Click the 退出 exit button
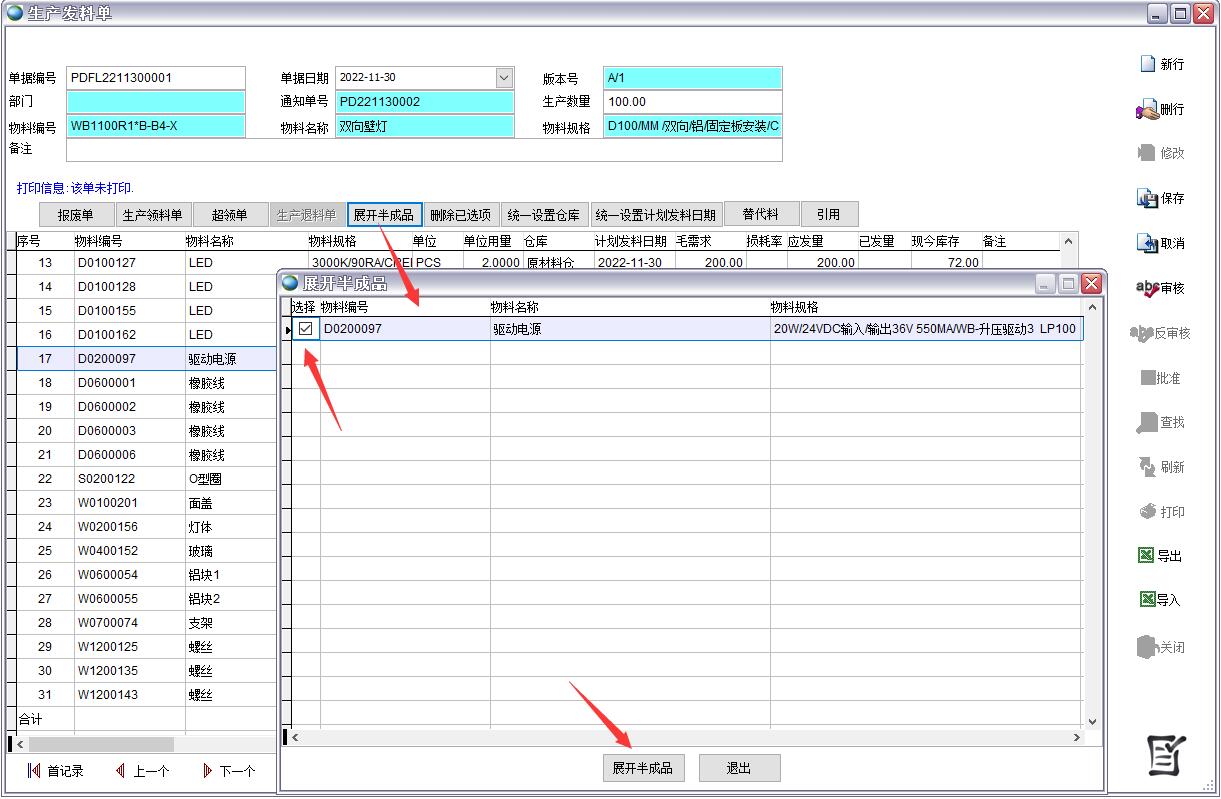 click(739, 768)
